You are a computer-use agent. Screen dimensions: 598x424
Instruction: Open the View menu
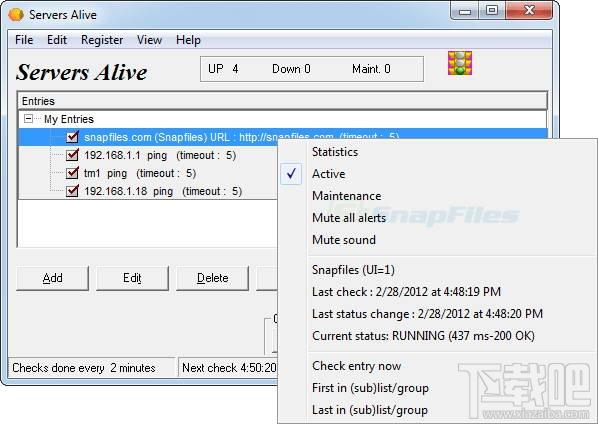[x=150, y=40]
